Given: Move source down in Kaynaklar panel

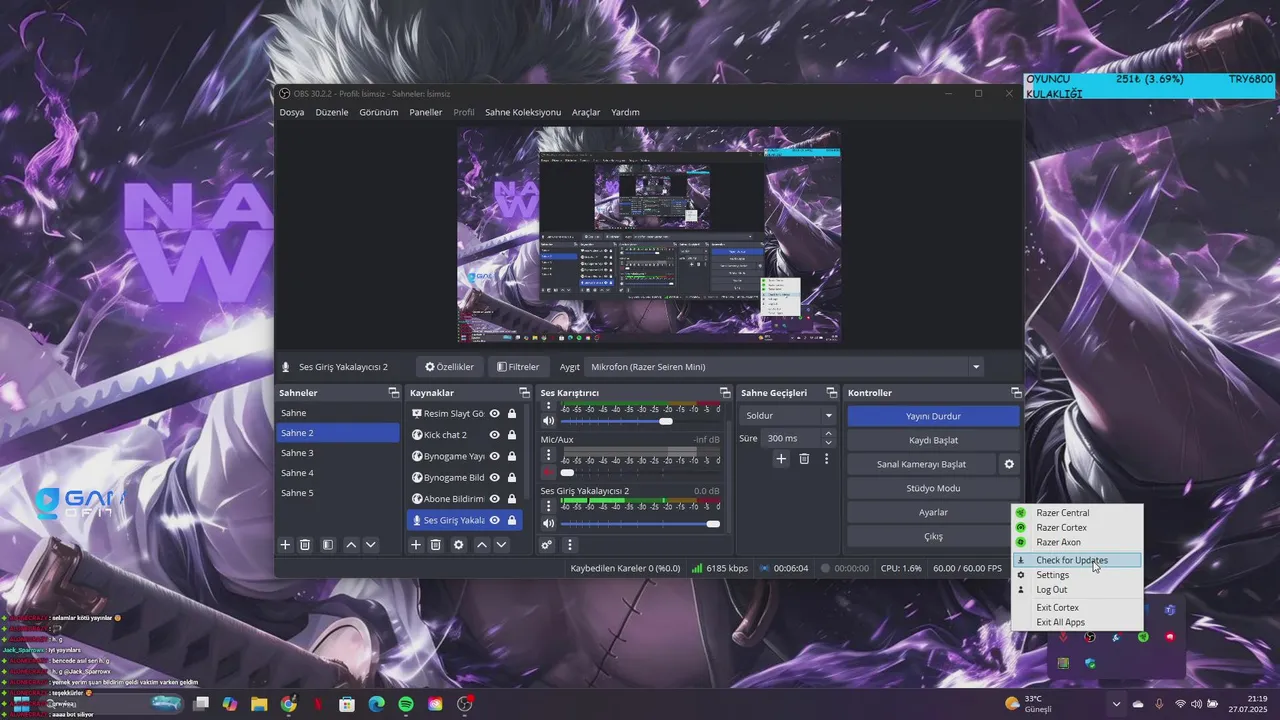Looking at the screenshot, I should (502, 545).
